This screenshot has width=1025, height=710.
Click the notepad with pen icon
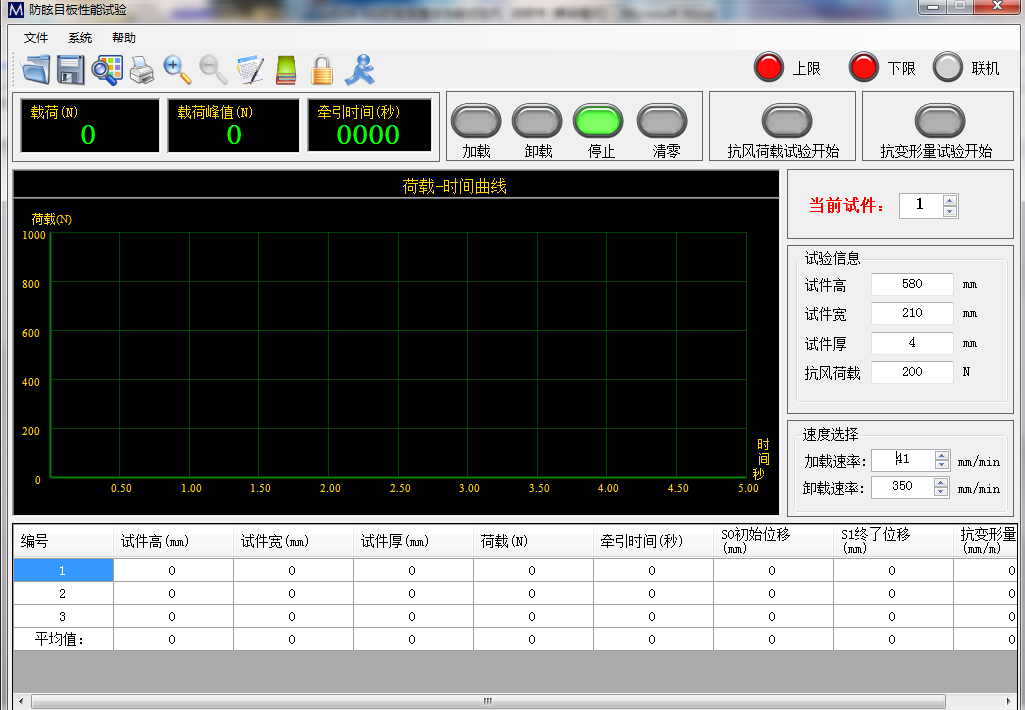249,70
